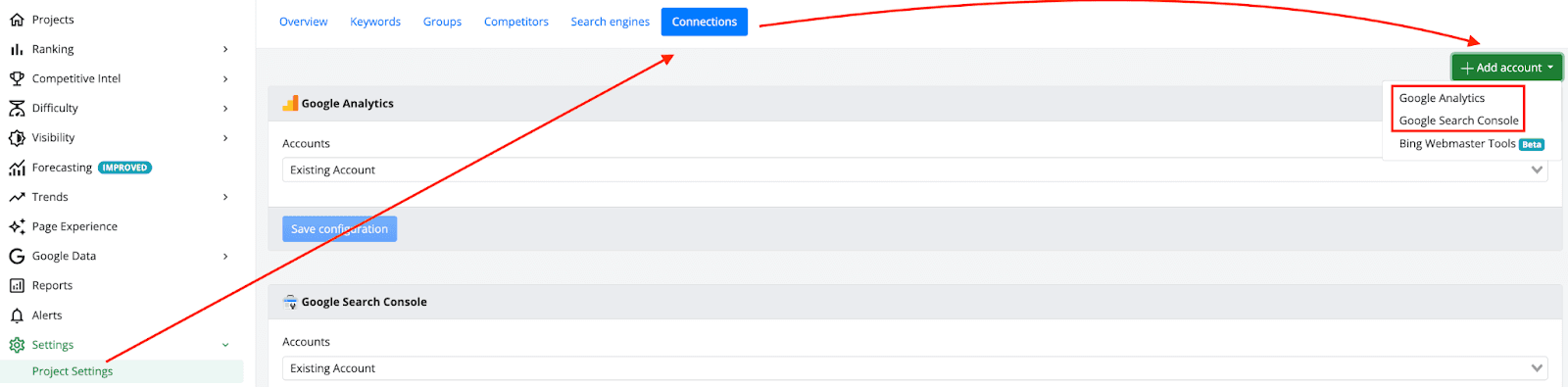The height and width of the screenshot is (387, 1568).
Task: Click the Google Analytics logo icon
Action: coord(290,103)
